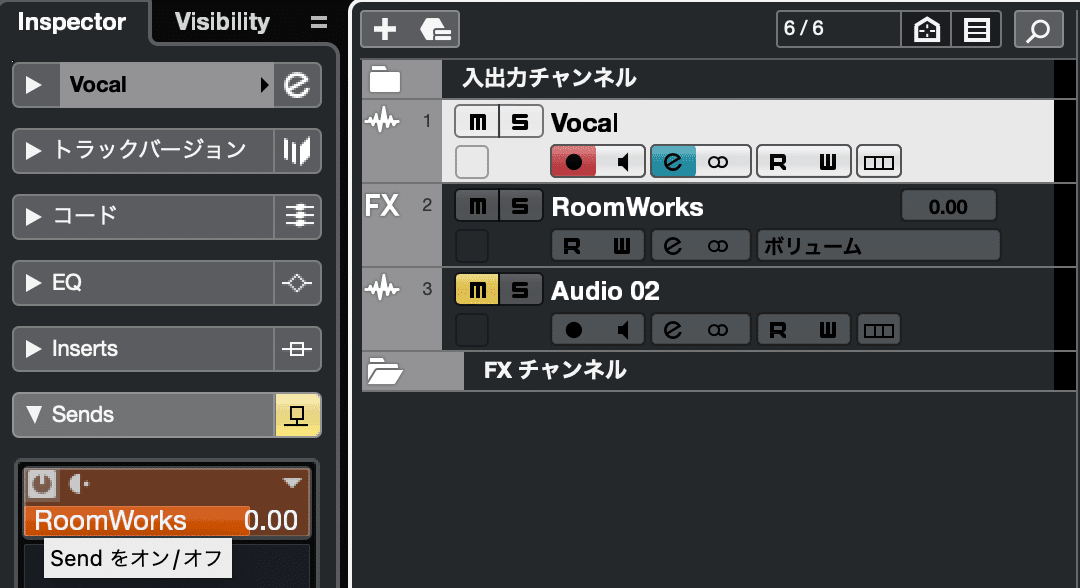Screen dimensions: 1080x588
Task: Click the yellow Sends bypass icon
Action: (298, 415)
